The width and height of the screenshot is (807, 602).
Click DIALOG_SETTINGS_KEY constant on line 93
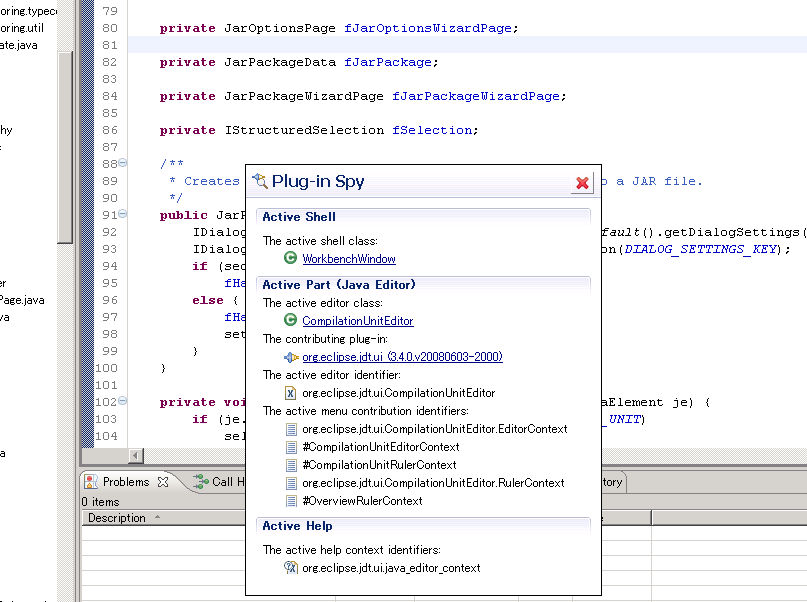700,249
